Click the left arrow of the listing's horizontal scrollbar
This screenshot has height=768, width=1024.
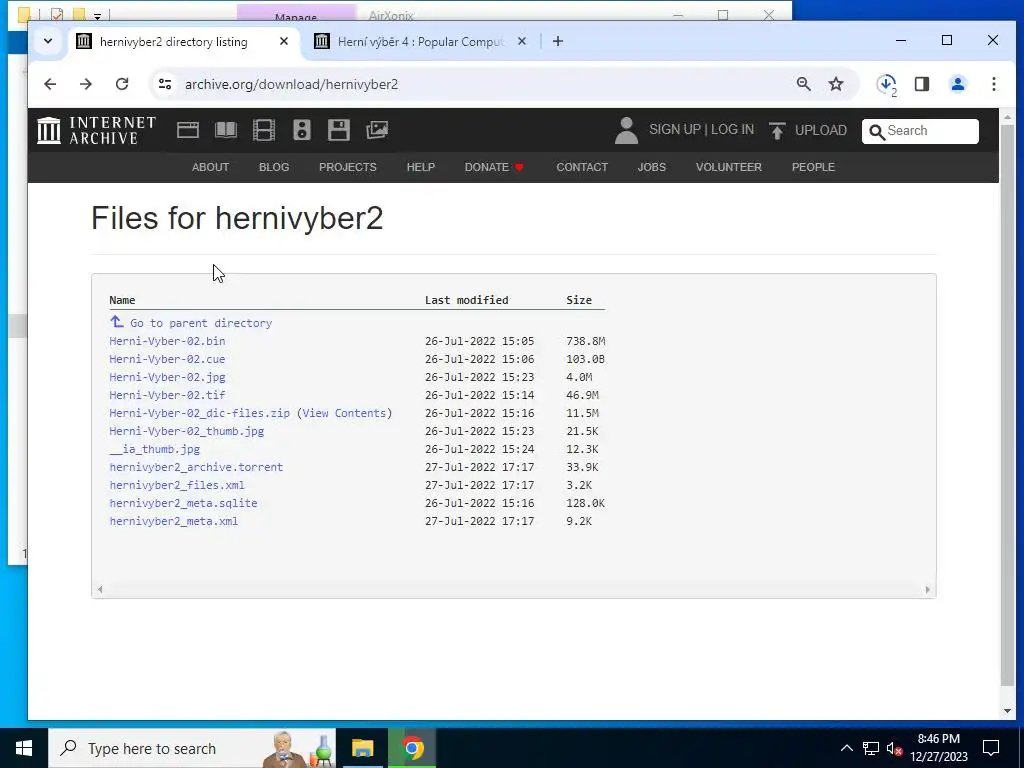coord(100,590)
